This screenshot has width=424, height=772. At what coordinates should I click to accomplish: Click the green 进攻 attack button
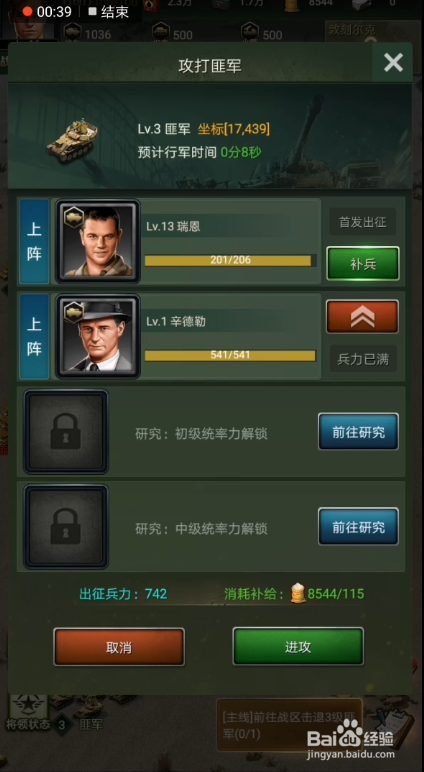point(298,646)
